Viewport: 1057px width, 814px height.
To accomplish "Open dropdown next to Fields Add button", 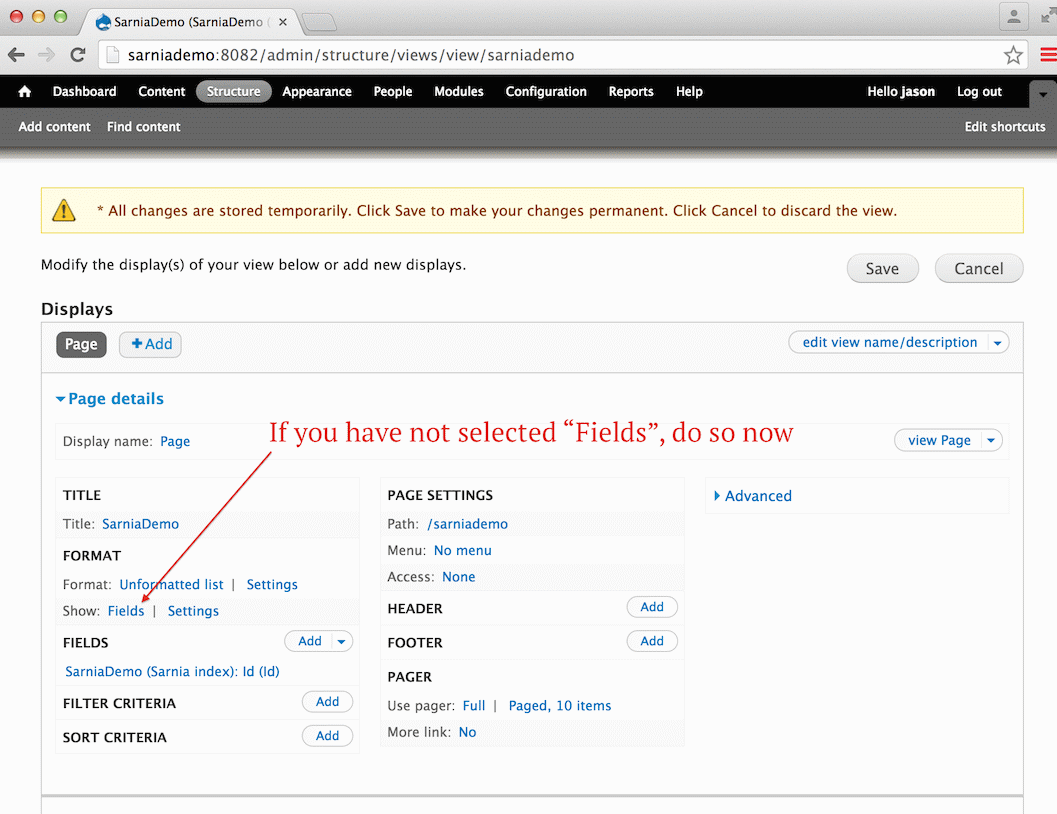I will (x=342, y=642).
